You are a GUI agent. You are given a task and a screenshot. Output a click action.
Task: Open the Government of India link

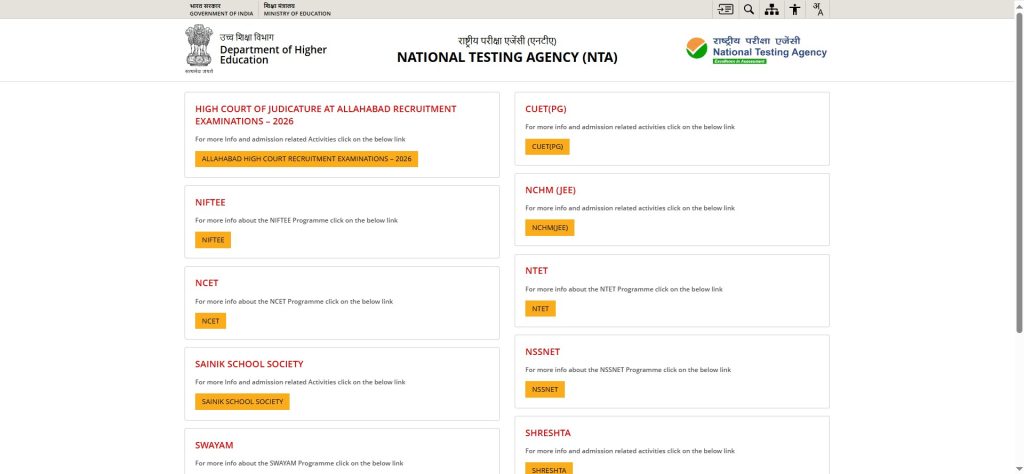[221, 9]
